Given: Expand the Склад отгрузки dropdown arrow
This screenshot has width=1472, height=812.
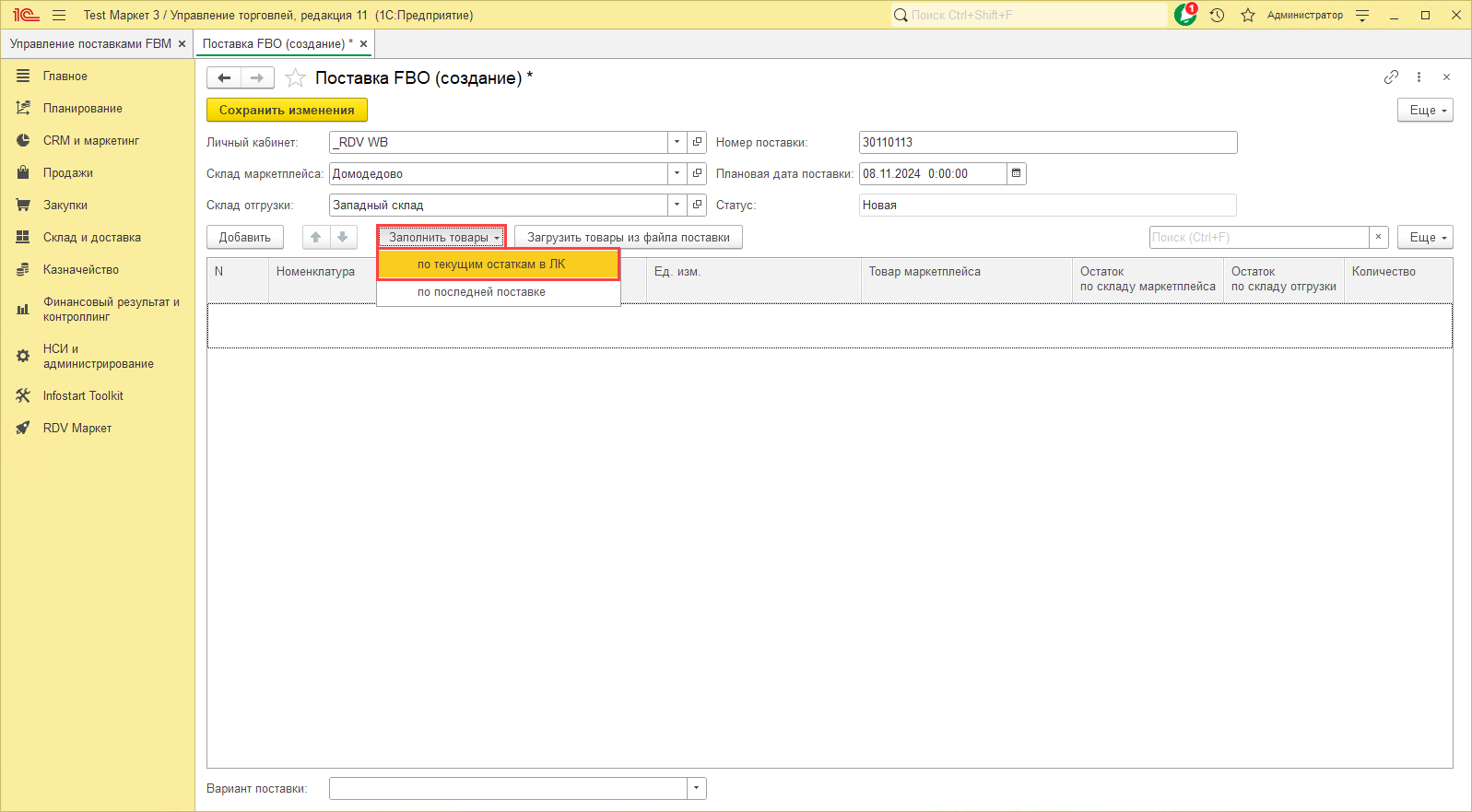Looking at the screenshot, I should (677, 205).
